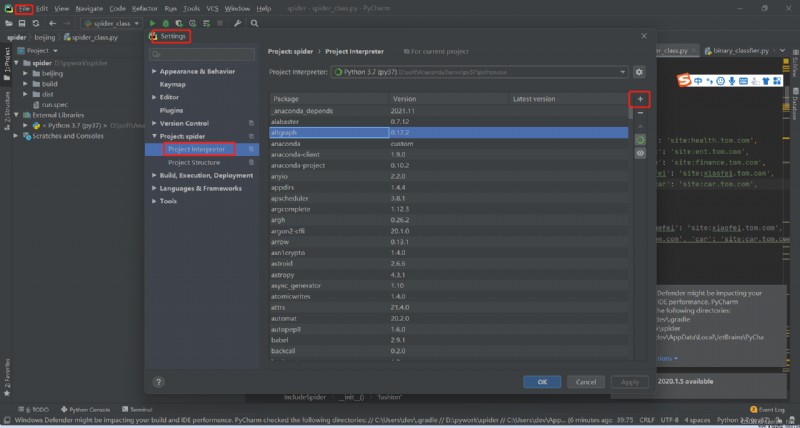Click the interpreter gear settings icon
Image resolution: width=800 pixels, height=428 pixels.
click(x=639, y=72)
